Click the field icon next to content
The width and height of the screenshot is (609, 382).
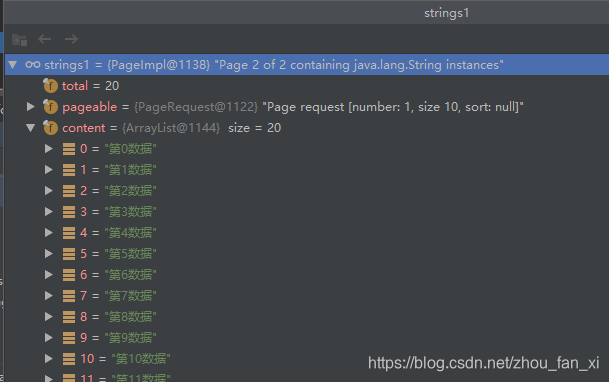[x=50, y=127]
